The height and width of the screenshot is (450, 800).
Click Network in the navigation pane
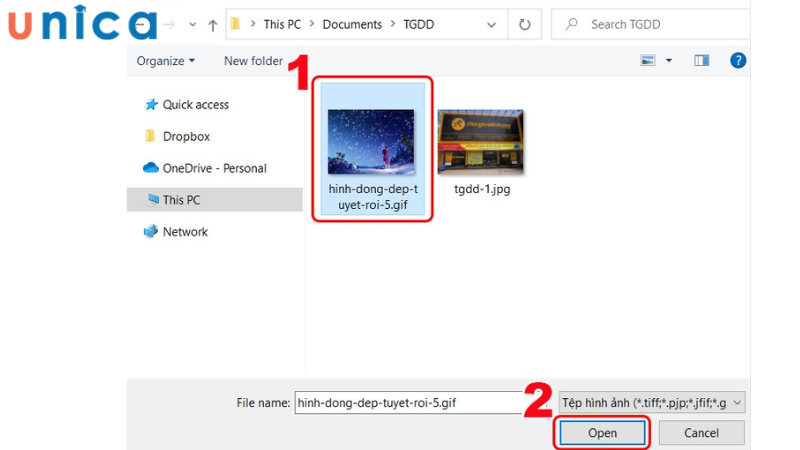pos(185,232)
